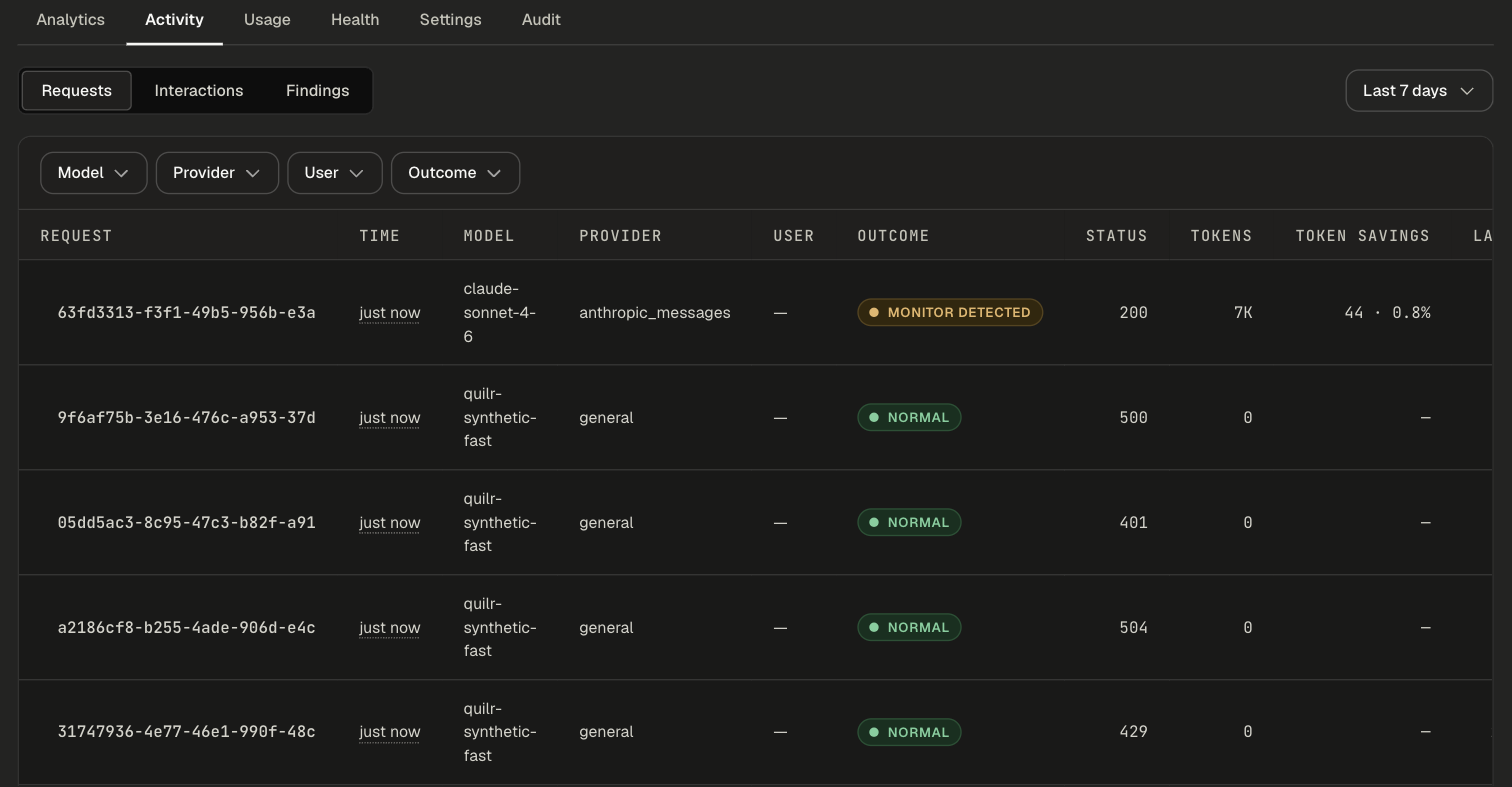Click 'just now' time in the a2186cf8 row
This screenshot has width=1512, height=787.
coord(390,628)
